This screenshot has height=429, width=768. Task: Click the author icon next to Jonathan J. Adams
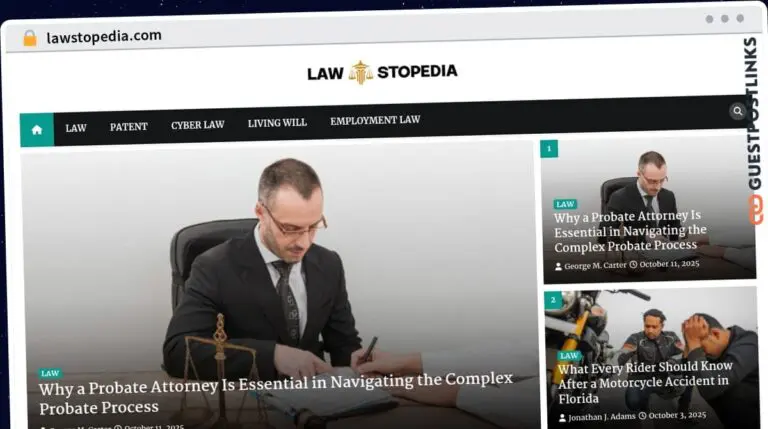[562, 418]
